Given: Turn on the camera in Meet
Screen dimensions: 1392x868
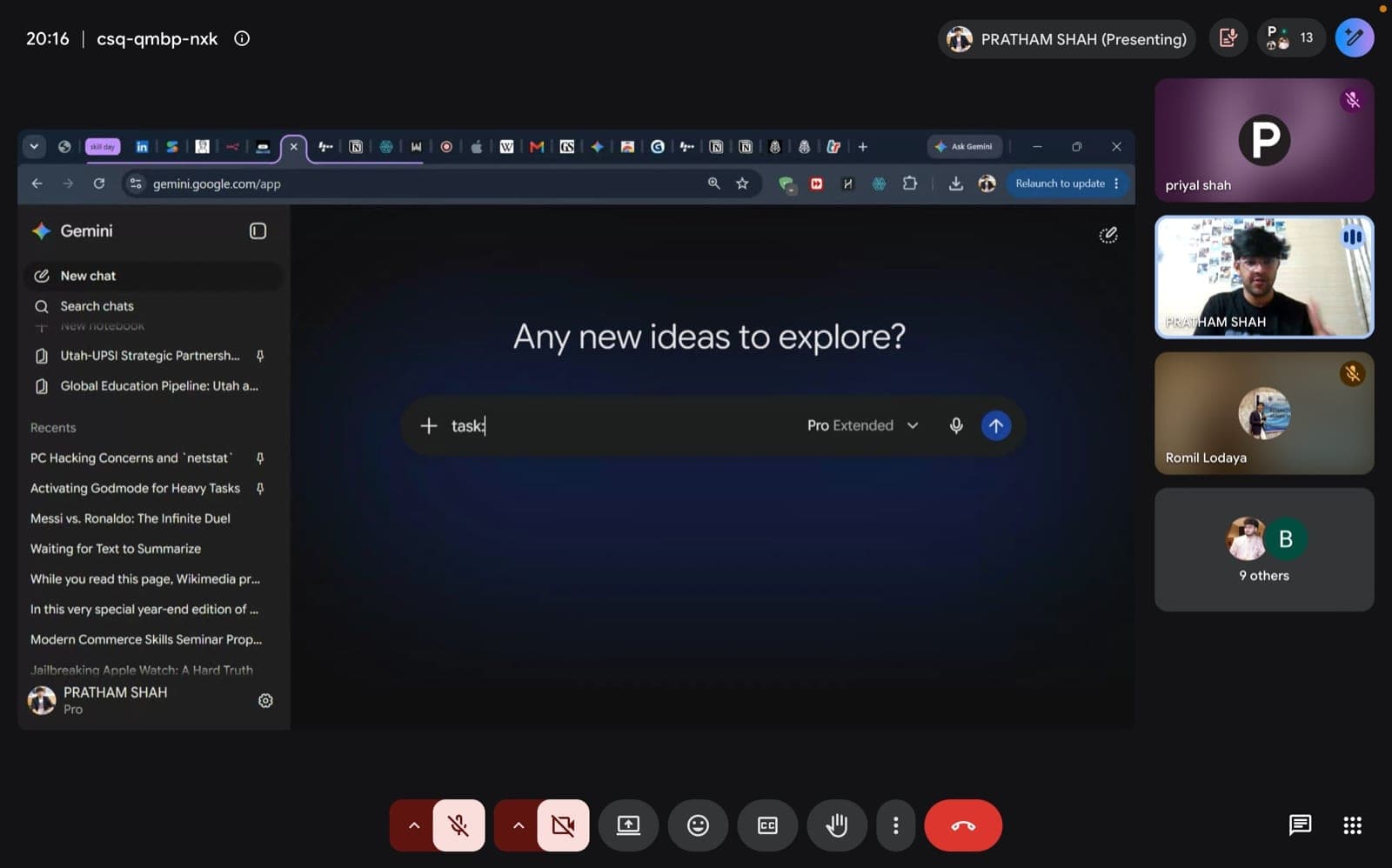Looking at the screenshot, I should 563,825.
